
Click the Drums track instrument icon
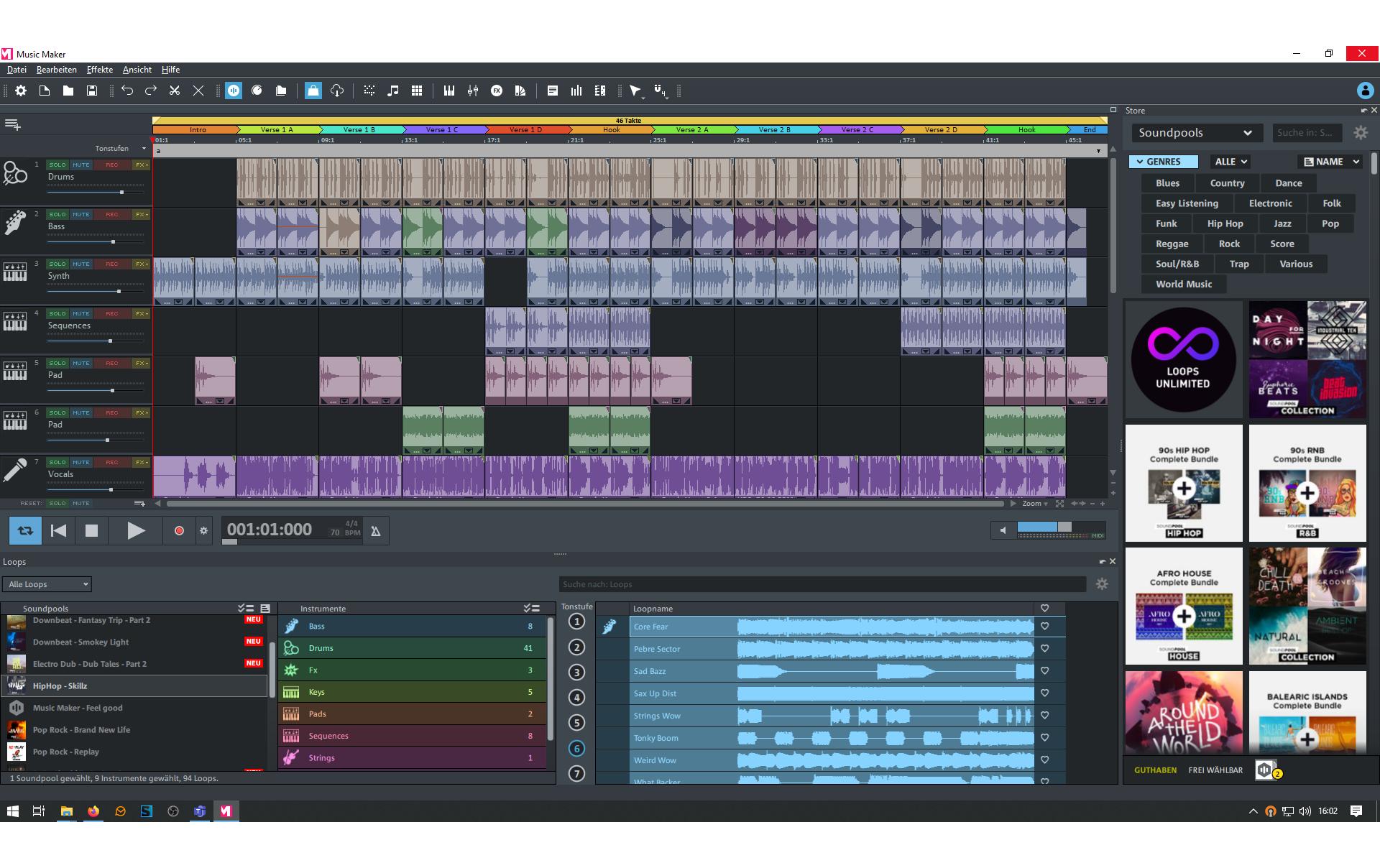pyautogui.click(x=15, y=173)
